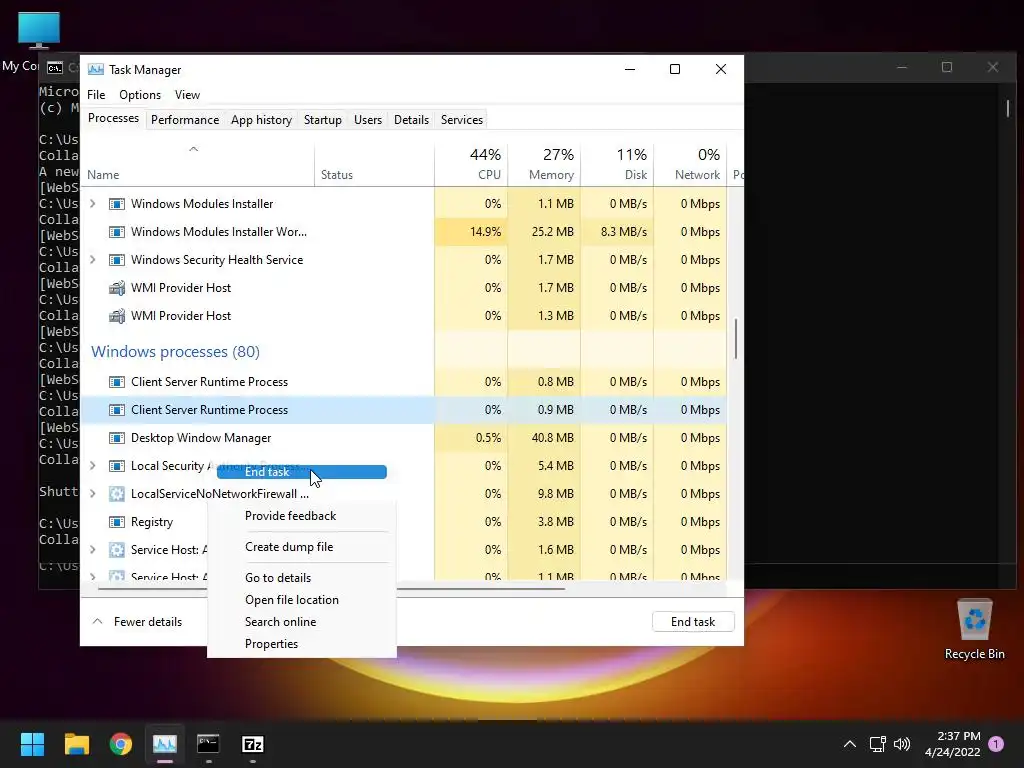Image resolution: width=1024 pixels, height=768 pixels.
Task: Open File Explorer from the taskbar
Action: 76,744
